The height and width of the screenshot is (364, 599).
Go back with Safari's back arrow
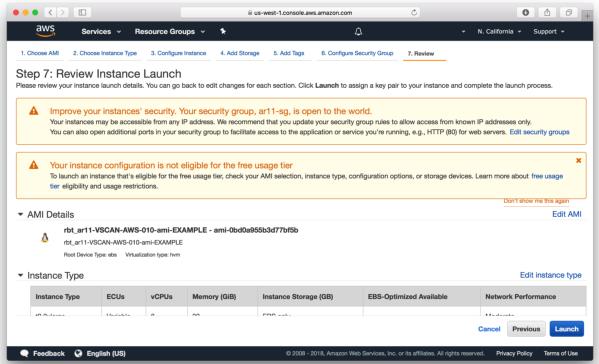coord(50,13)
